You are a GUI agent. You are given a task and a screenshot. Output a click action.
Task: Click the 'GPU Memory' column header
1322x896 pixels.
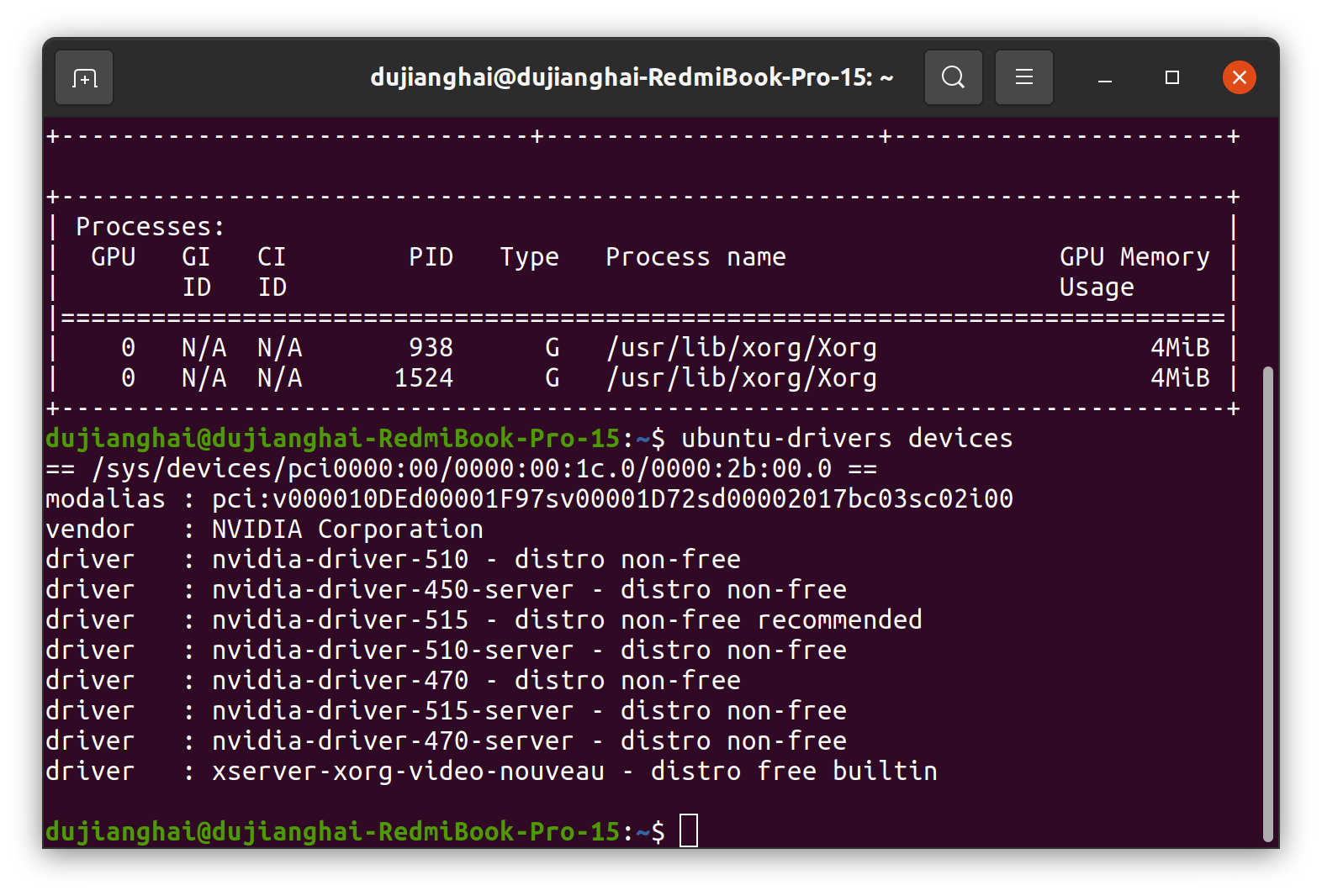1134,256
